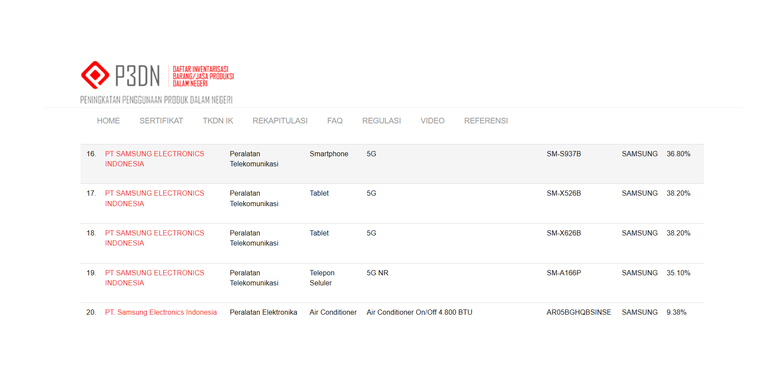Select model SM-X526B cell
This screenshot has height=390, width=780.
coord(564,194)
